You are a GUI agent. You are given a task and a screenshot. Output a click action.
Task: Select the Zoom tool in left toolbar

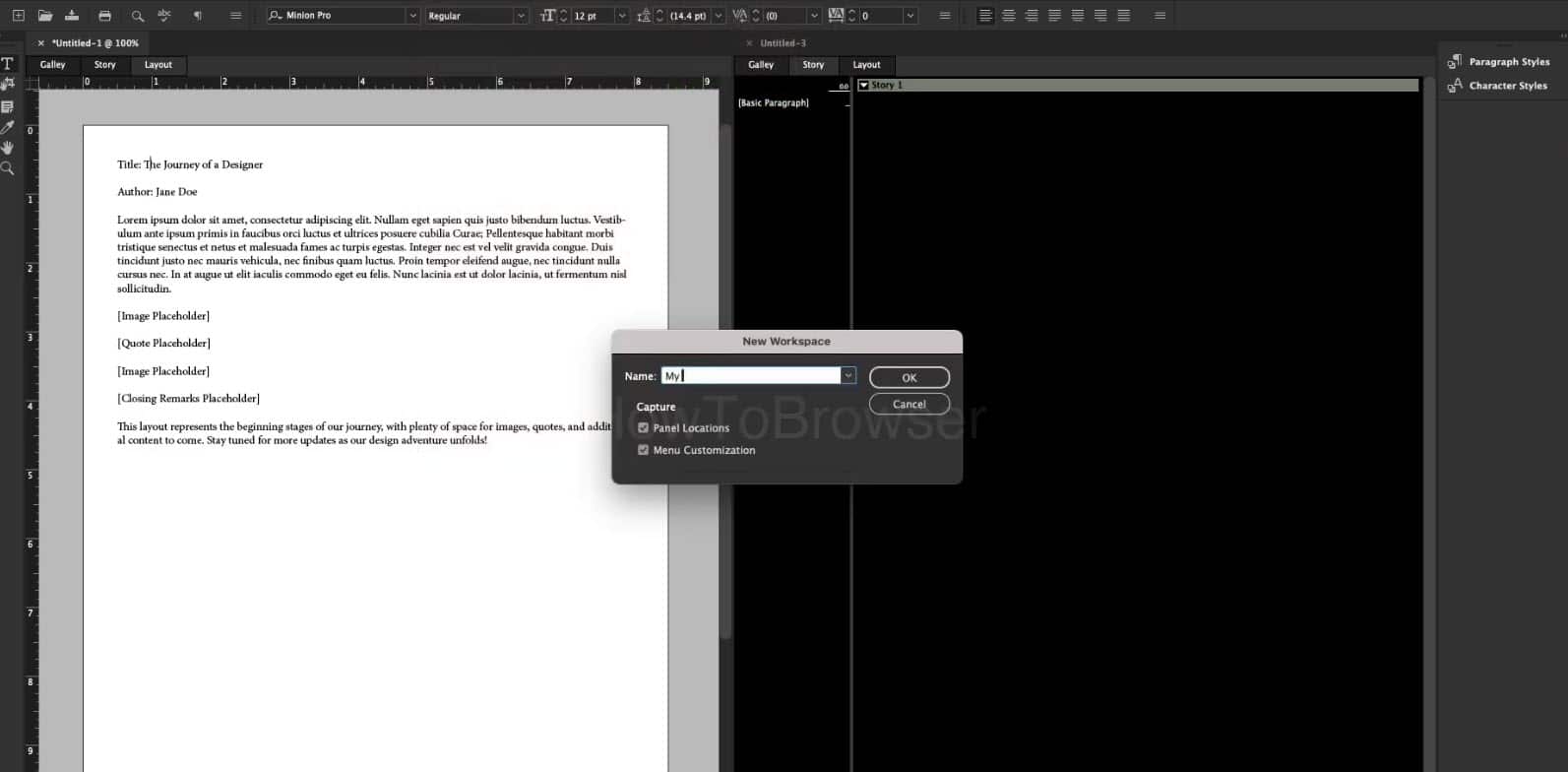(8, 169)
